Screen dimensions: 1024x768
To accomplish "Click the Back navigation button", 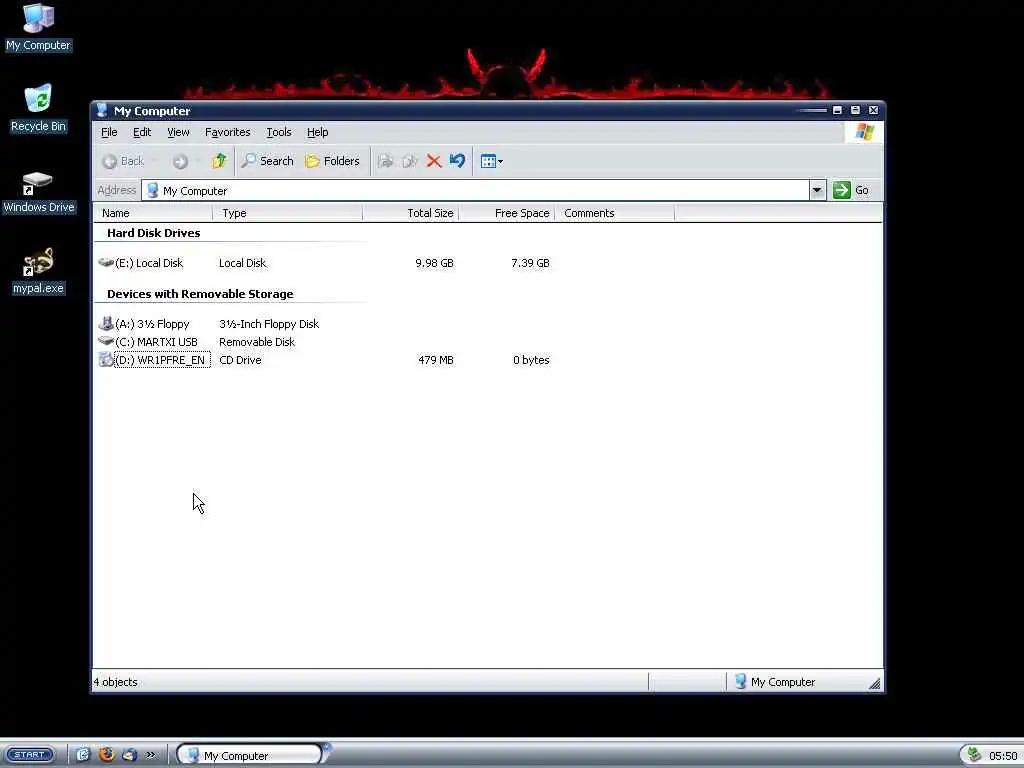I will point(123,161).
